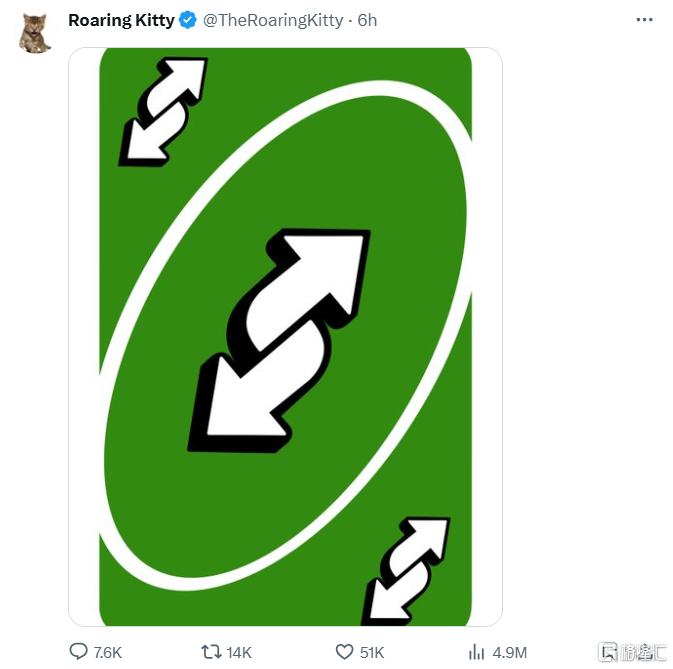
Task: Click the @TheRoaringKitty handle
Action: coord(273,21)
